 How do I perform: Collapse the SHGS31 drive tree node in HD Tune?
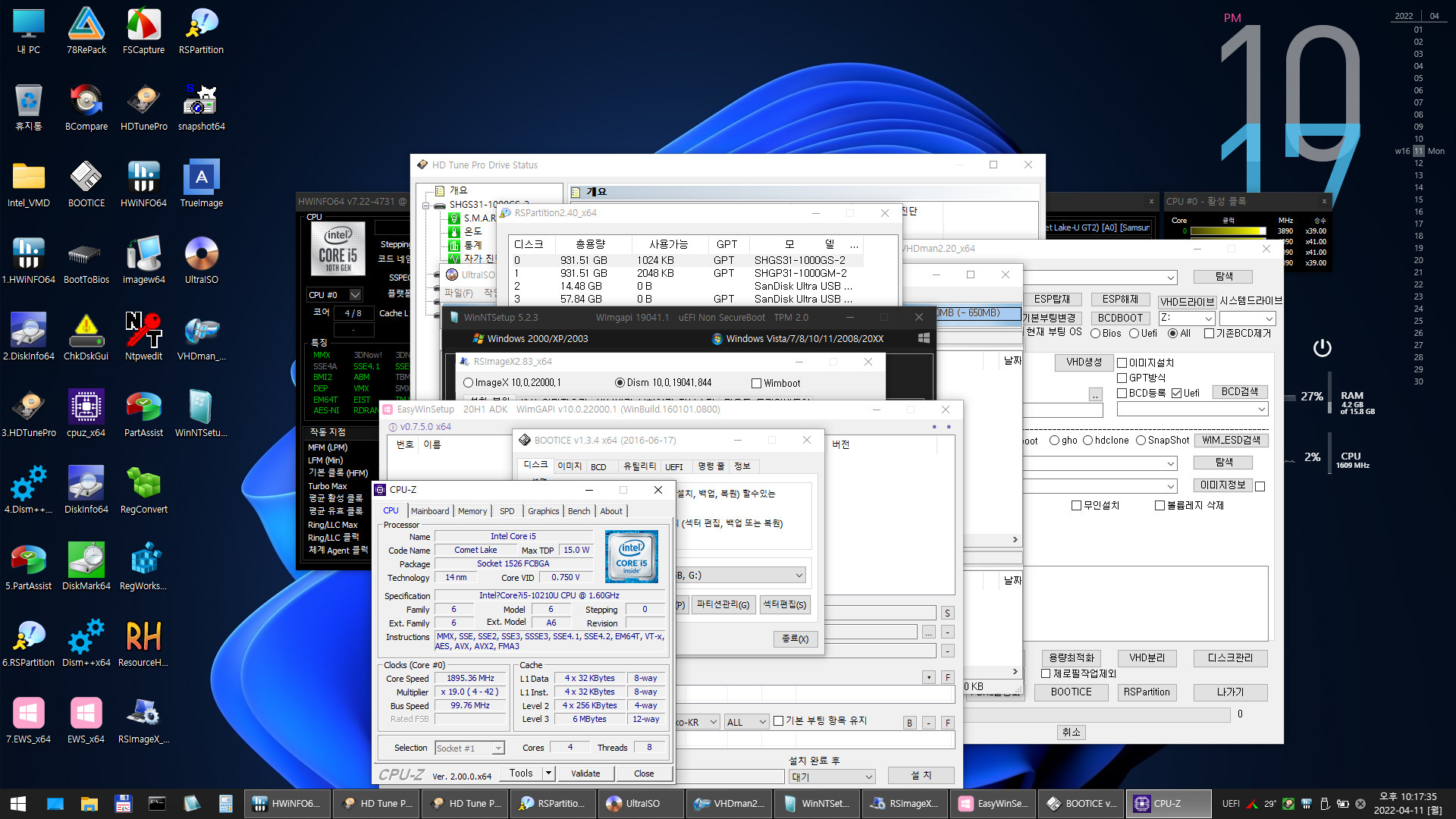[427, 205]
